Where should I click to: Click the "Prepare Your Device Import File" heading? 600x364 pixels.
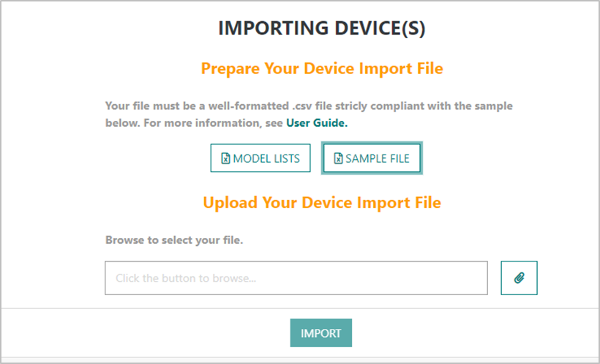point(322,69)
